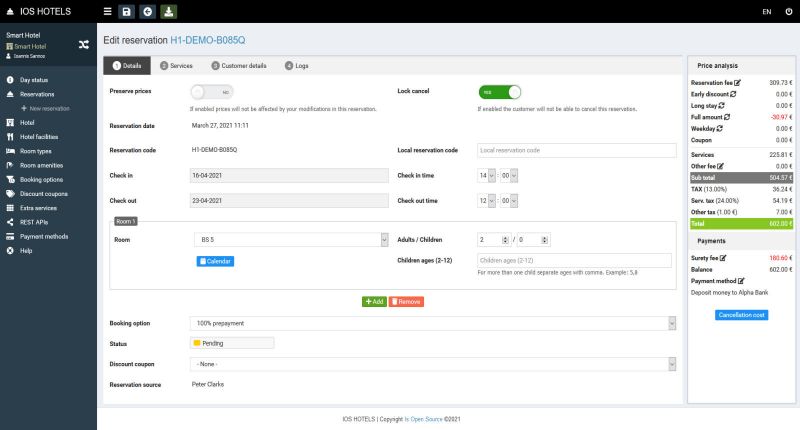
Task: Click the green download icon
Action: [169, 11]
